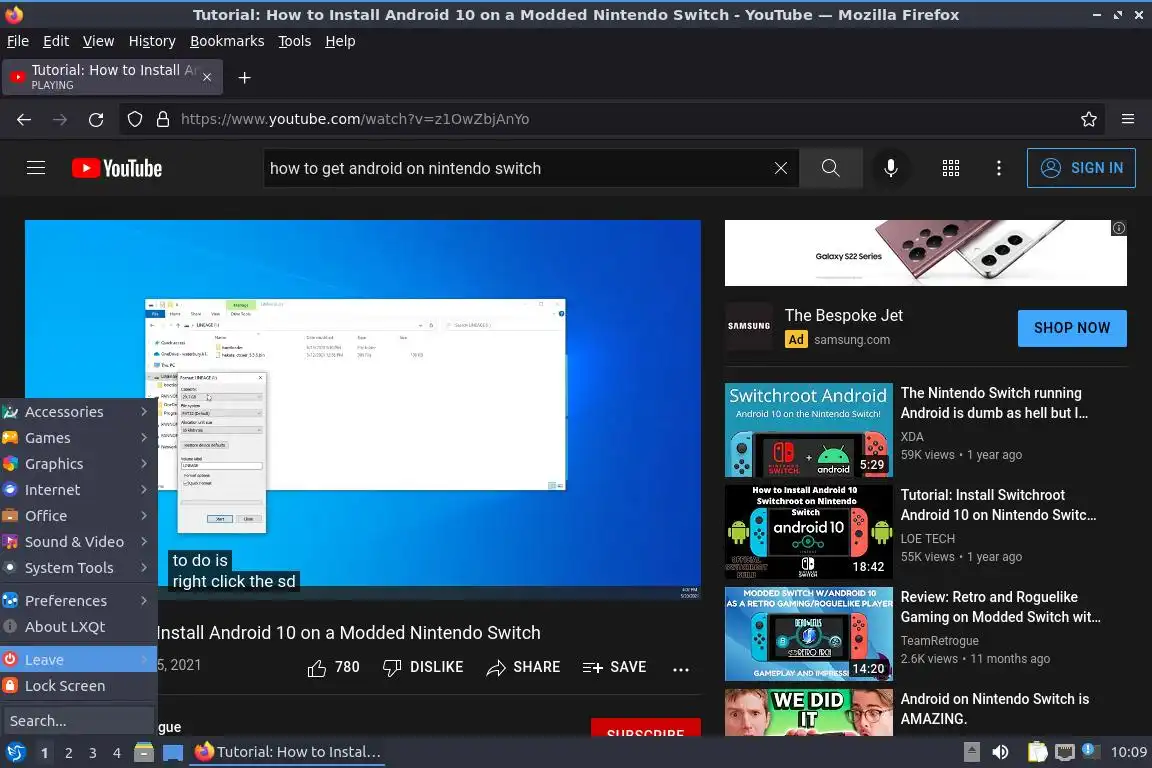Go to YouTube home via the logo

pos(117,168)
